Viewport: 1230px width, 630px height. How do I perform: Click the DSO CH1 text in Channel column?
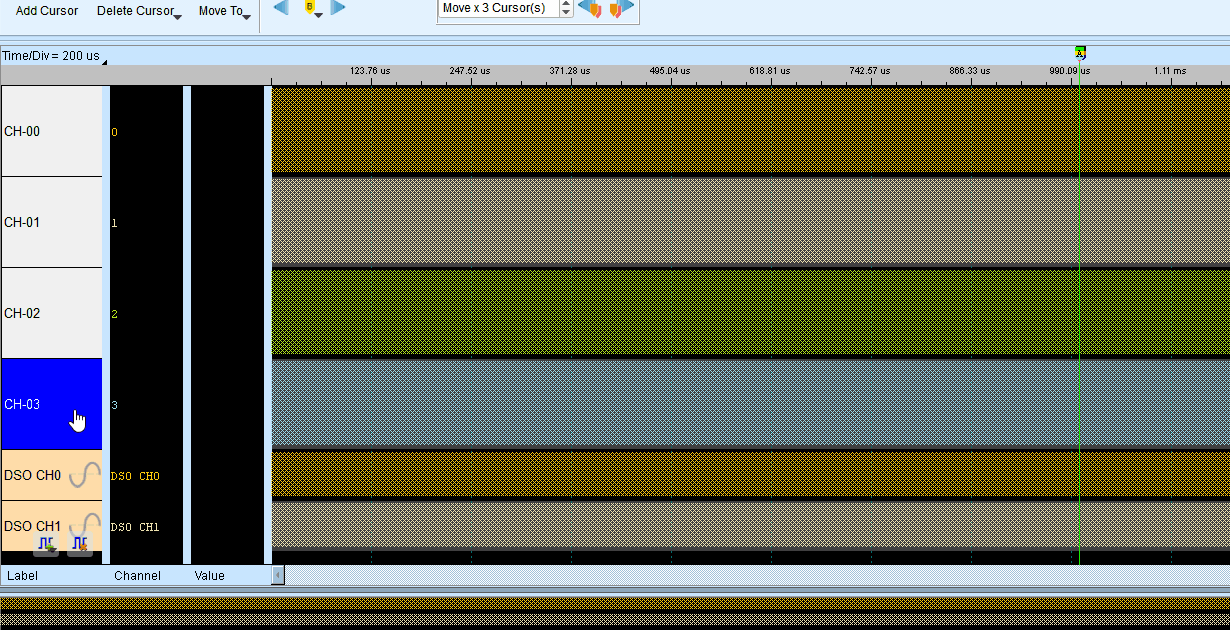pyautogui.click(x=135, y=527)
